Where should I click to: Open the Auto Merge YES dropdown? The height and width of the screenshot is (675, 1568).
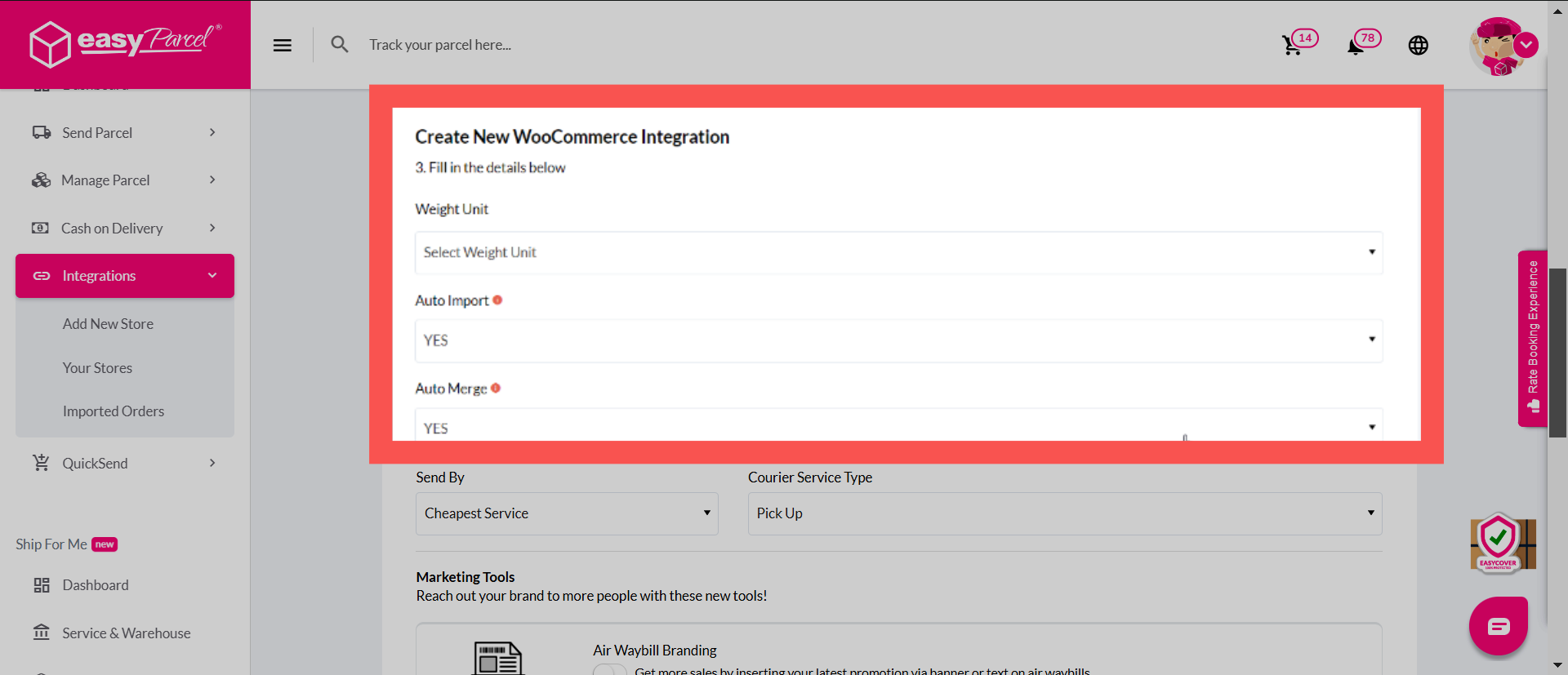coord(899,424)
